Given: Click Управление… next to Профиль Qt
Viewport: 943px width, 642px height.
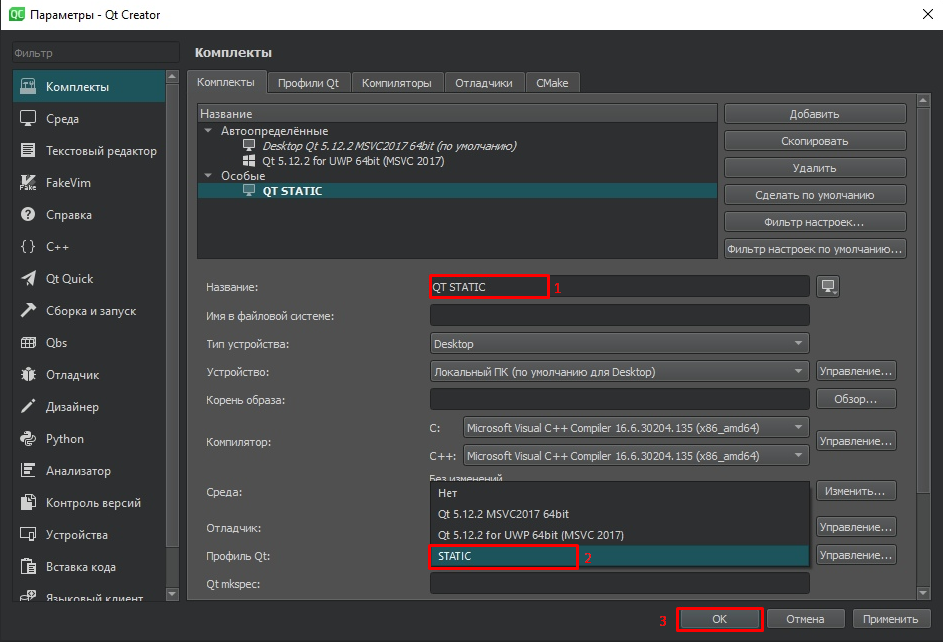Looking at the screenshot, I should click(x=856, y=555).
